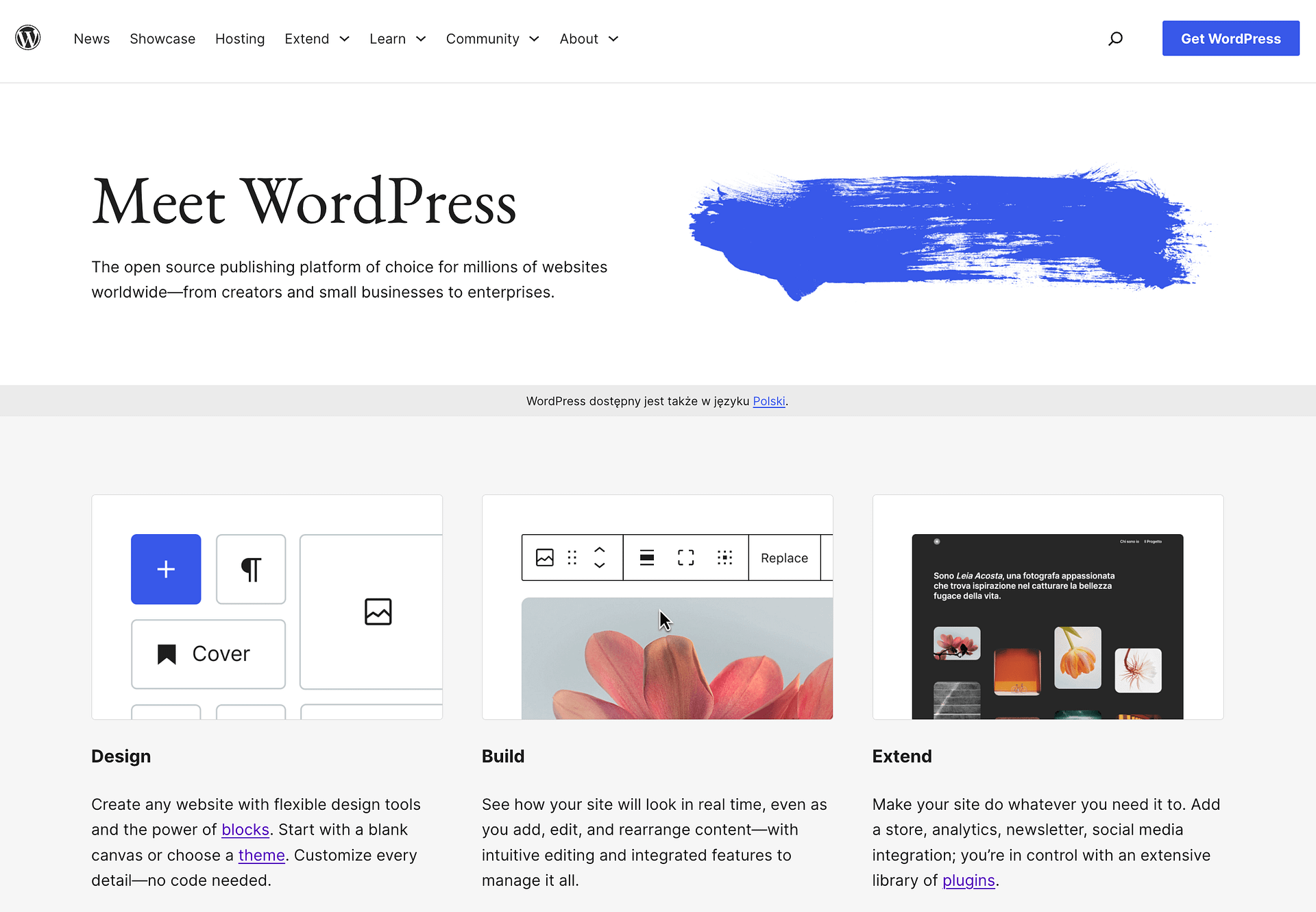Click the paragraph formatting icon

pos(250,570)
